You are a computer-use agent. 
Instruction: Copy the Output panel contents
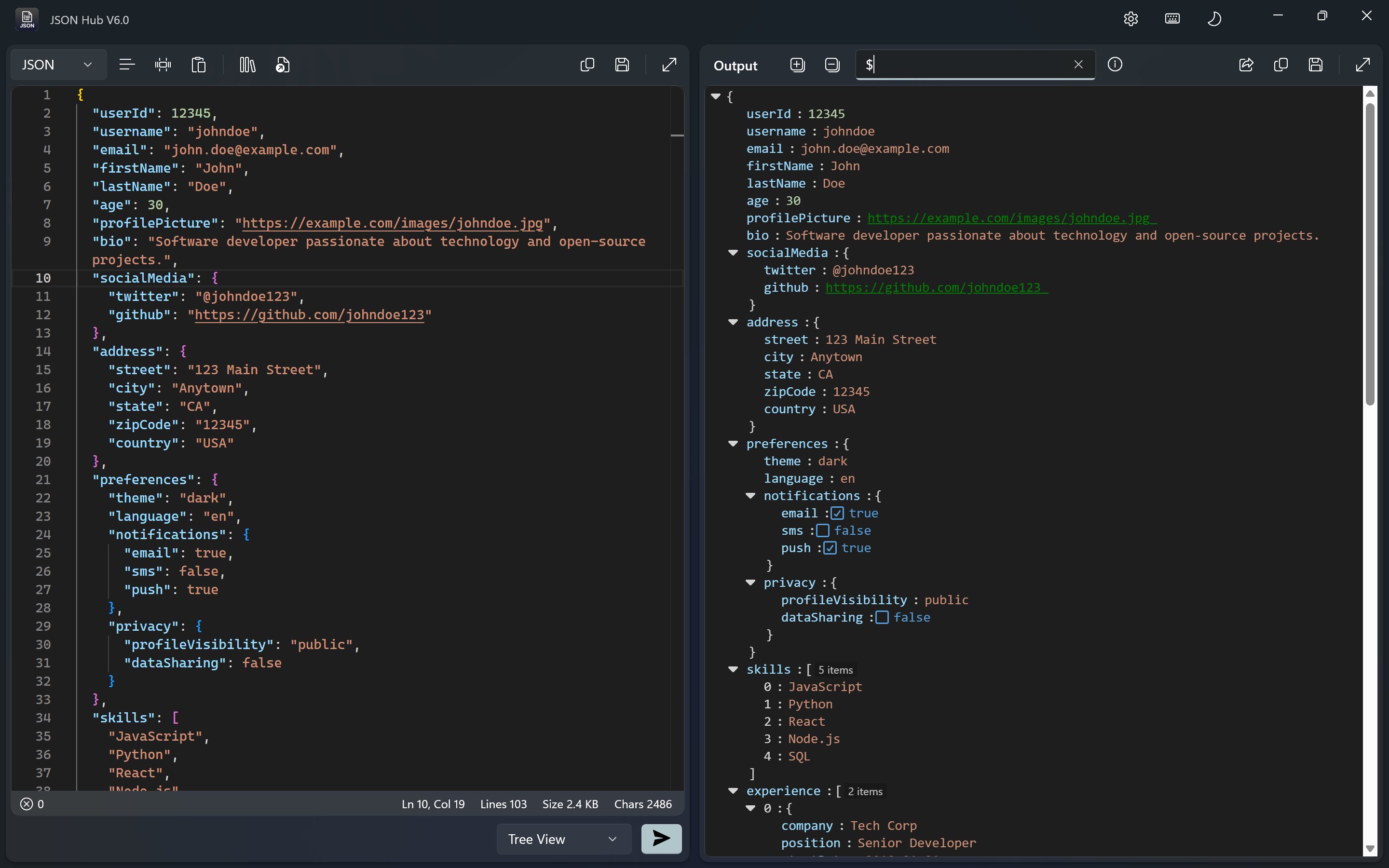[1281, 65]
